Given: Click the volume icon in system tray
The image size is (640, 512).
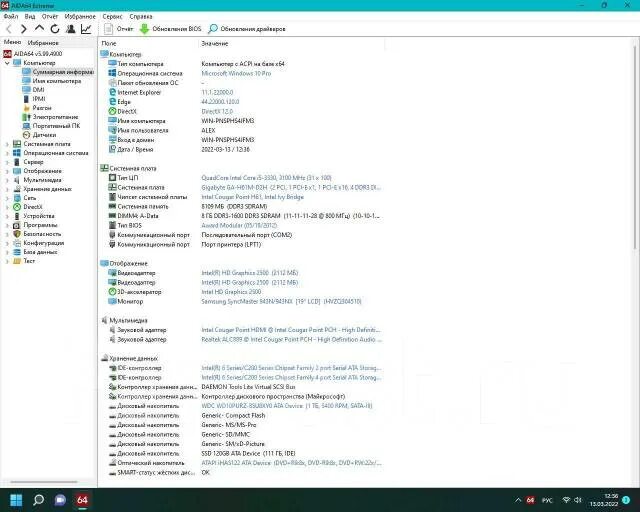Looking at the screenshot, I should (x=578, y=500).
